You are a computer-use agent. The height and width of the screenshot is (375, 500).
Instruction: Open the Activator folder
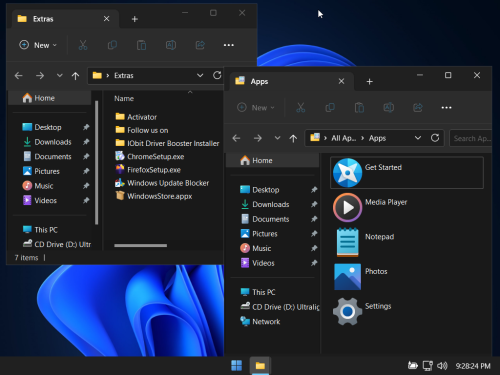[x=136, y=117]
